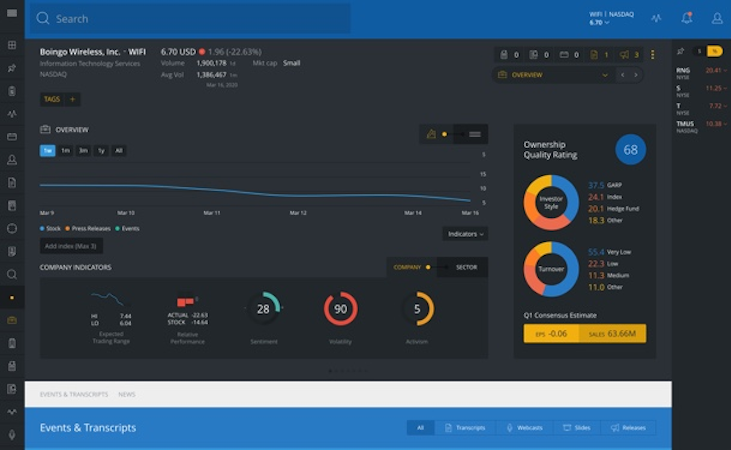The image size is (731, 450).
Task: Open the pulse icon near the sidebar bottom
Action: click(12, 412)
